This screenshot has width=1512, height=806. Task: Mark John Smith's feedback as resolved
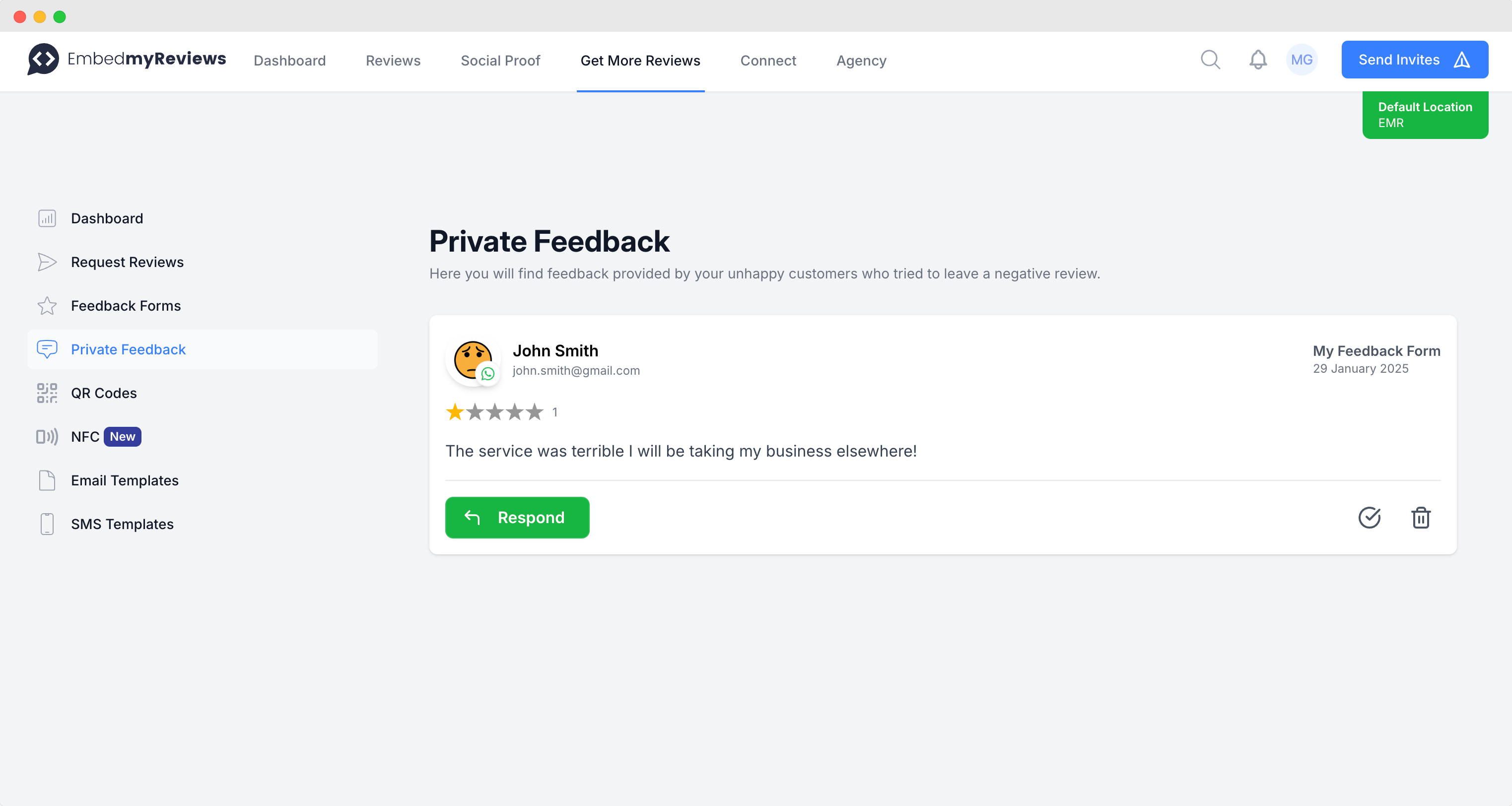click(1369, 518)
